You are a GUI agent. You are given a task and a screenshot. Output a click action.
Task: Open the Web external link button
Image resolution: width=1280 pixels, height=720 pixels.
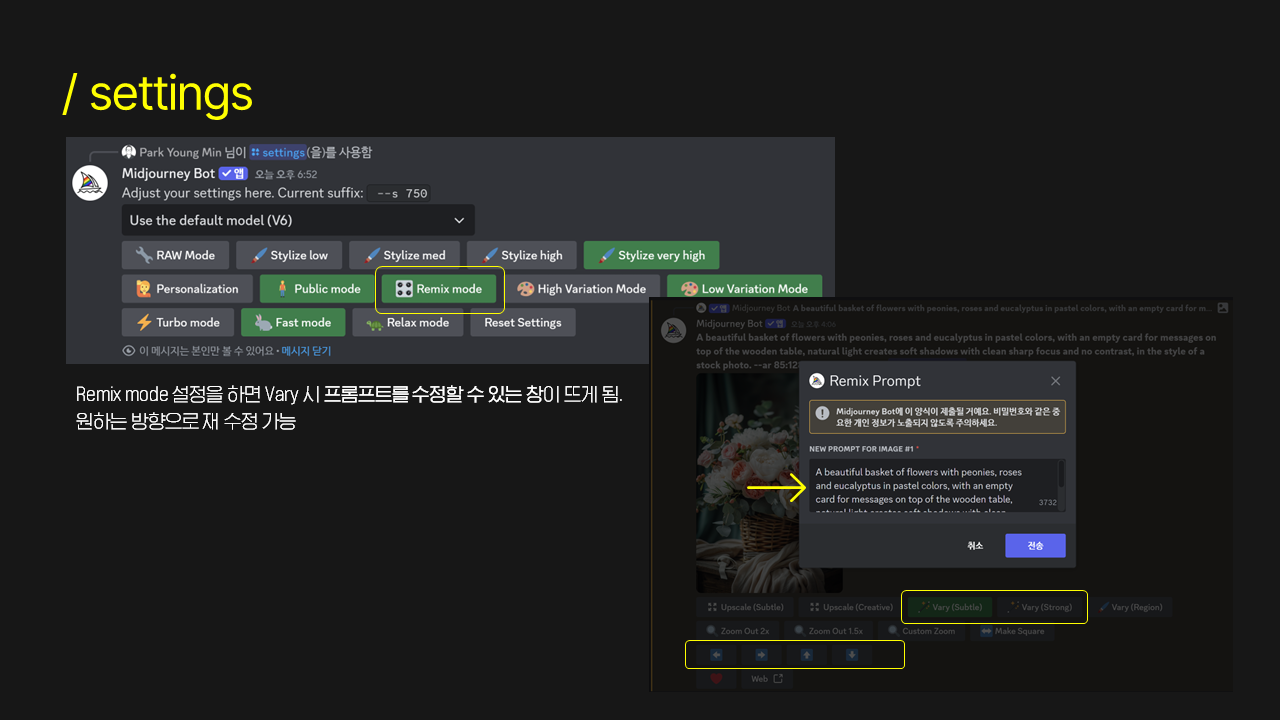pyautogui.click(x=767, y=679)
